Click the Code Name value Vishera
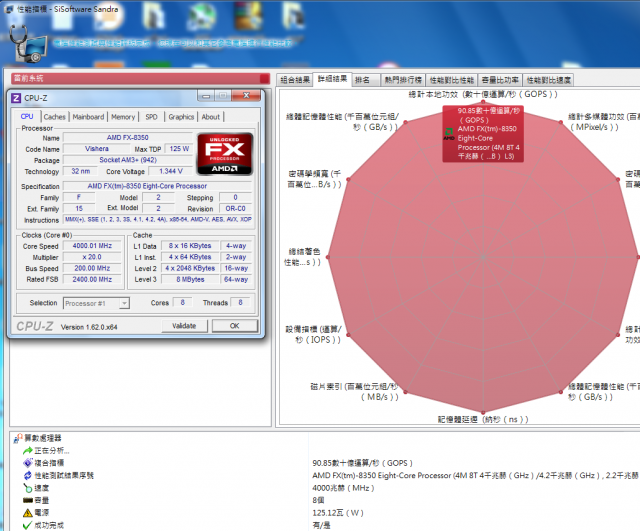 (97, 149)
